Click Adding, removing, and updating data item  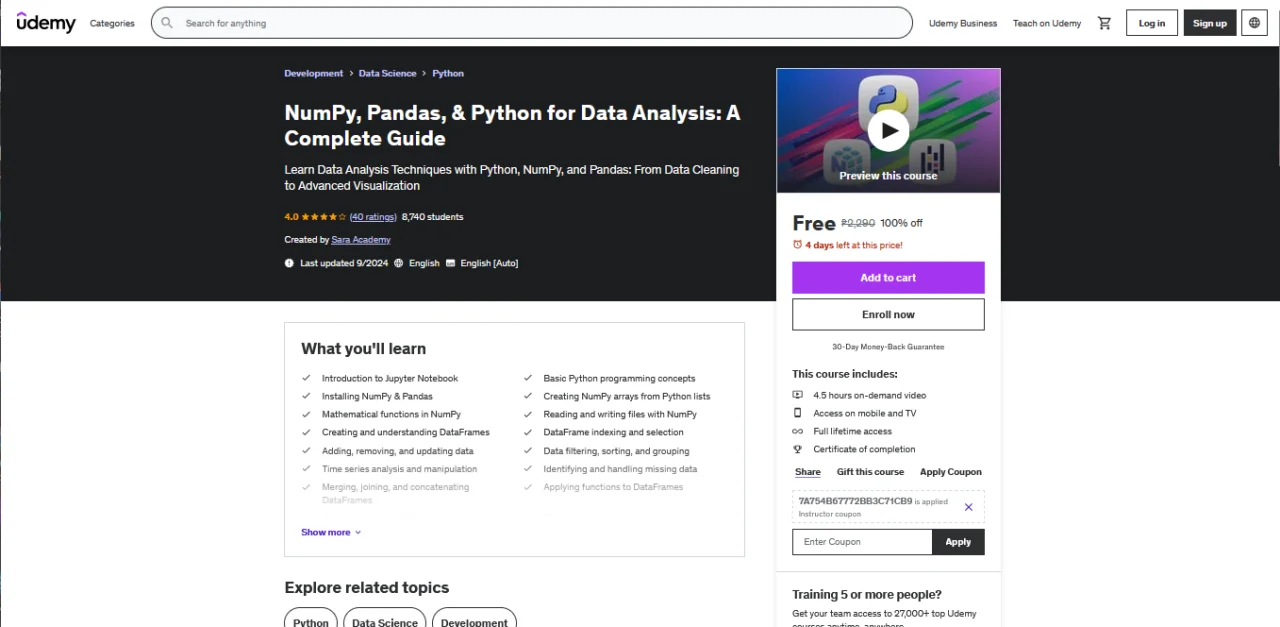pyautogui.click(x=398, y=451)
